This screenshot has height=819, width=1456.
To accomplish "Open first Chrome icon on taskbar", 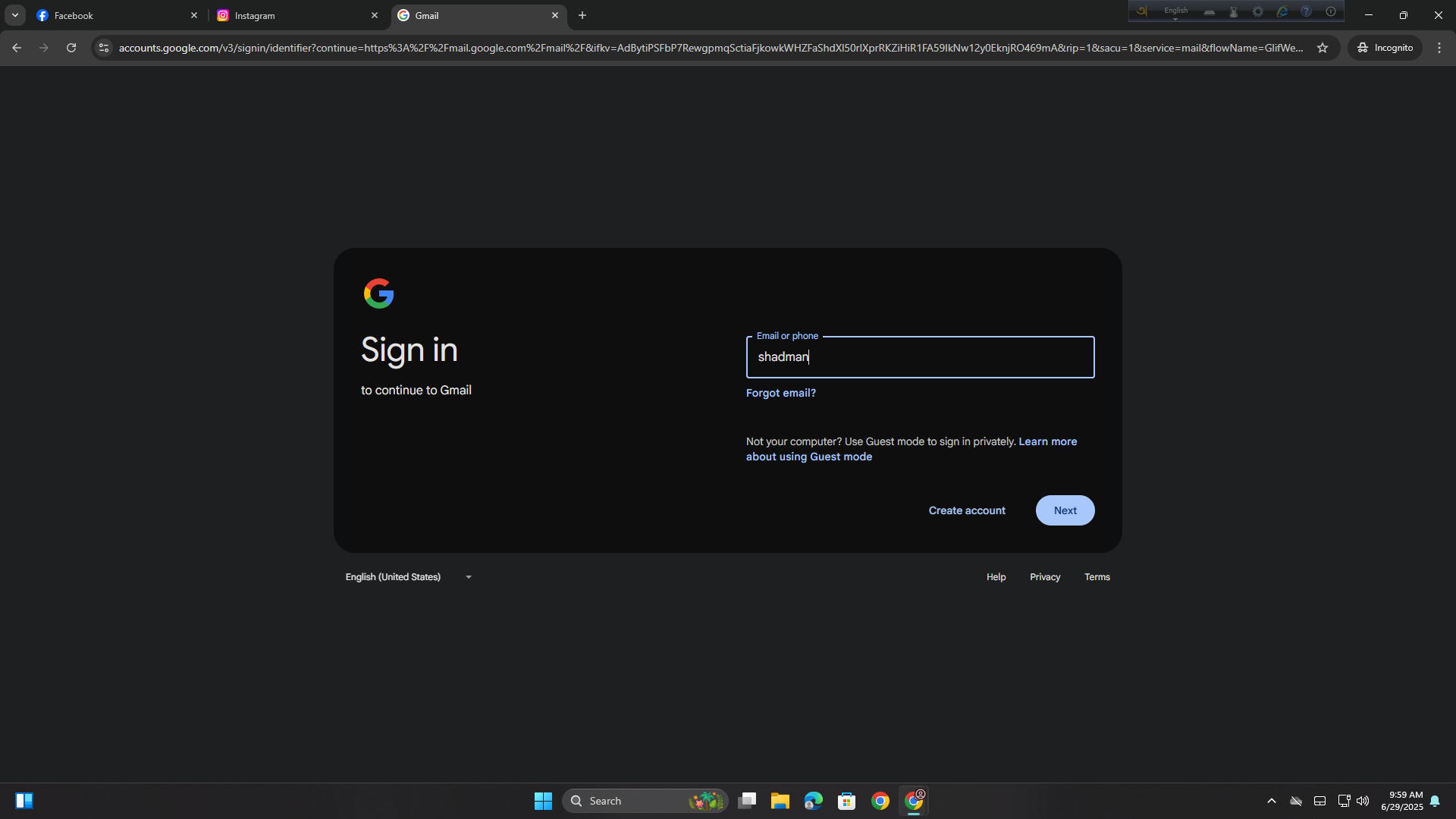I will (880, 801).
